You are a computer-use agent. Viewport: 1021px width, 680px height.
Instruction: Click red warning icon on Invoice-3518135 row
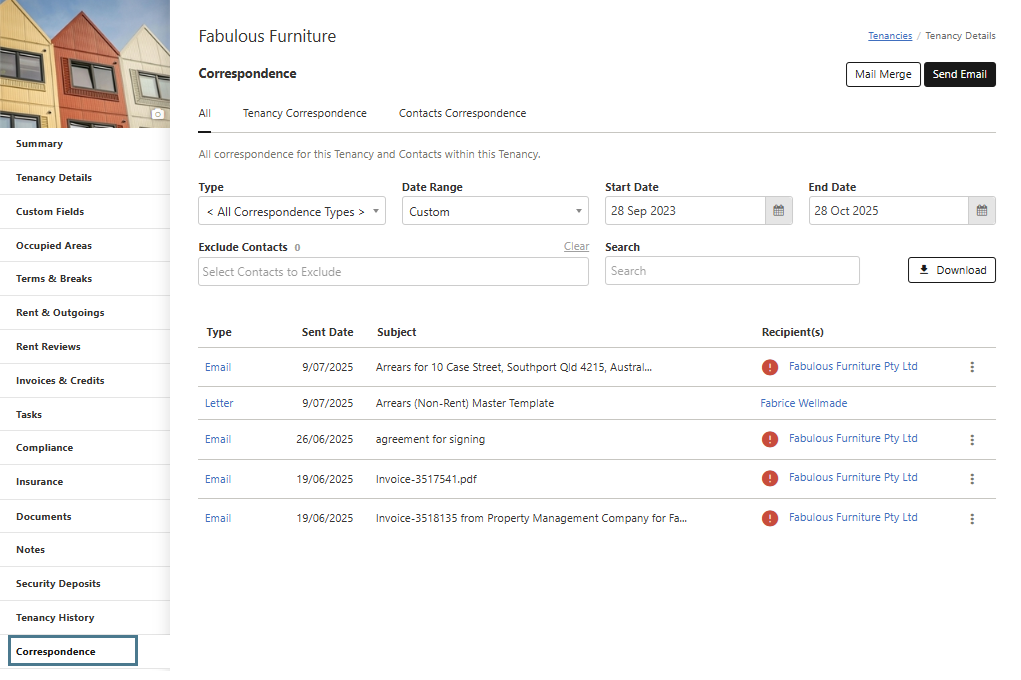(770, 518)
